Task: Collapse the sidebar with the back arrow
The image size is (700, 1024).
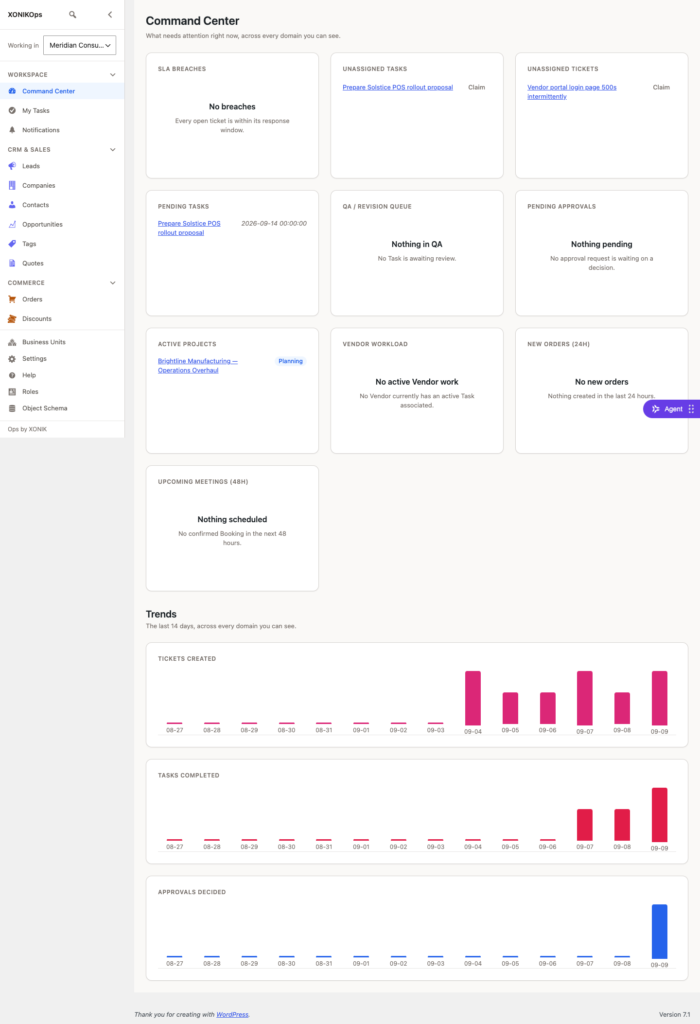Action: coord(110,14)
